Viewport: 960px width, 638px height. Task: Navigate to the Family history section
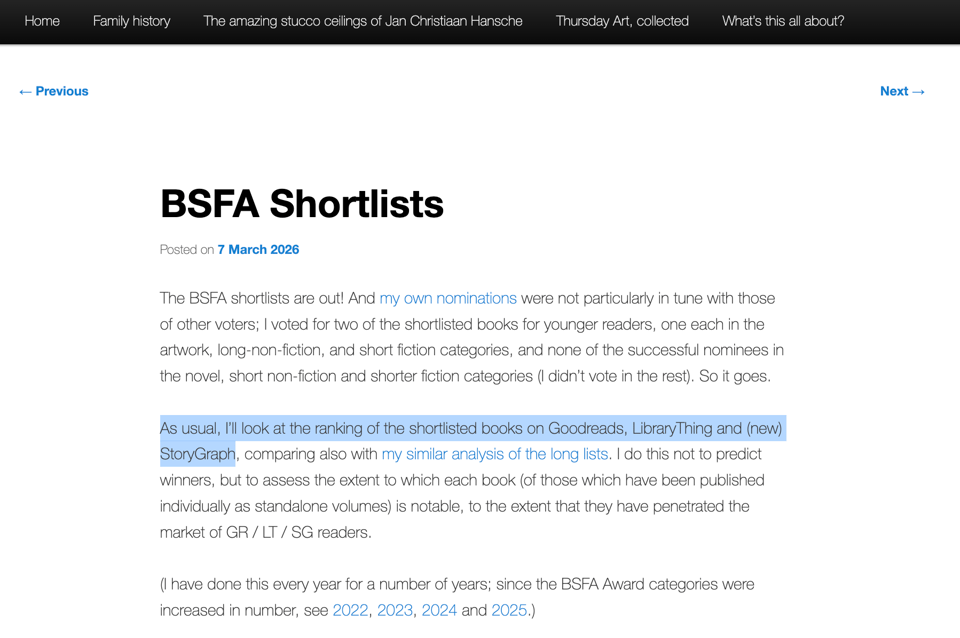[x=131, y=21]
